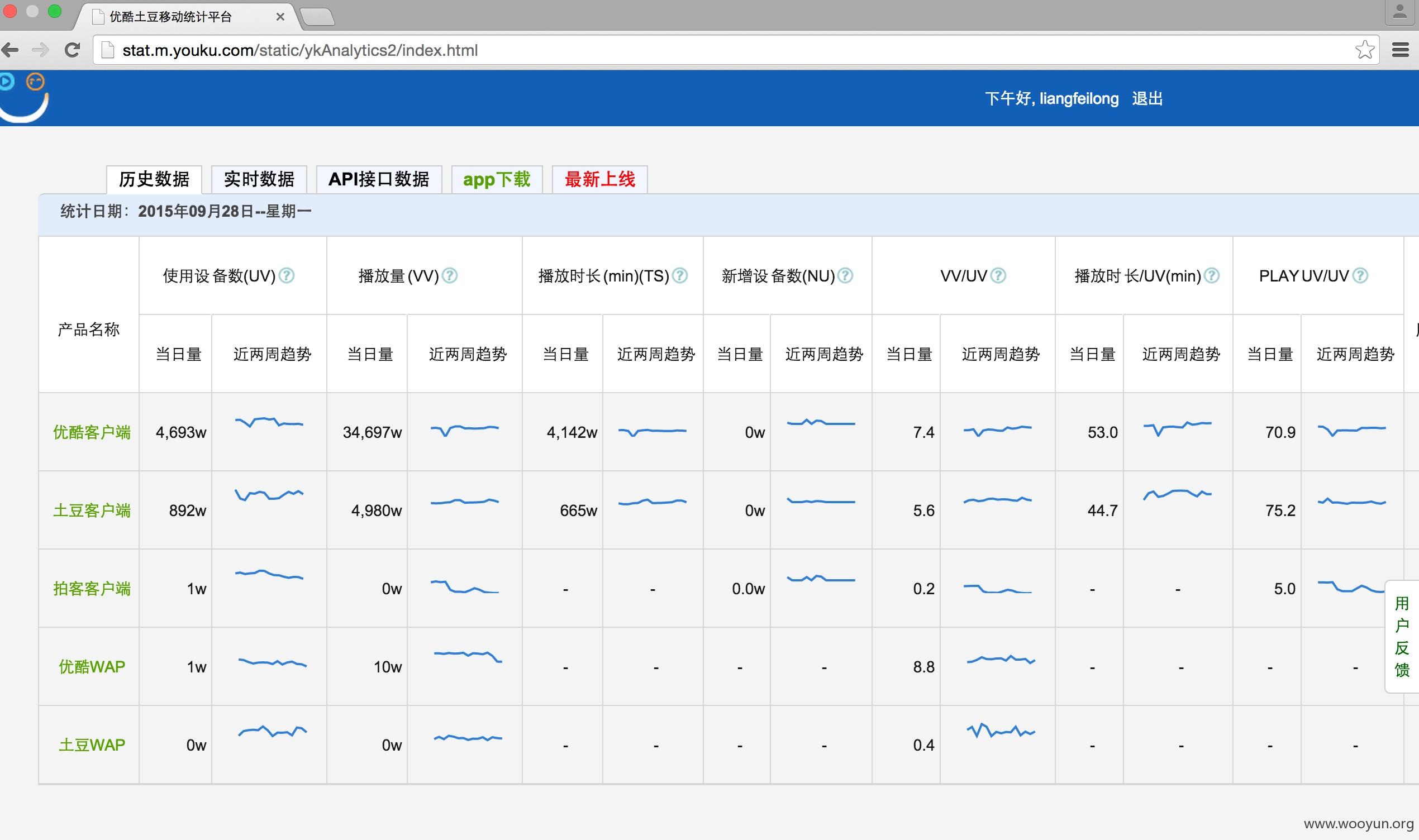Click the browser back arrow
The height and width of the screenshot is (840, 1419).
[11, 50]
